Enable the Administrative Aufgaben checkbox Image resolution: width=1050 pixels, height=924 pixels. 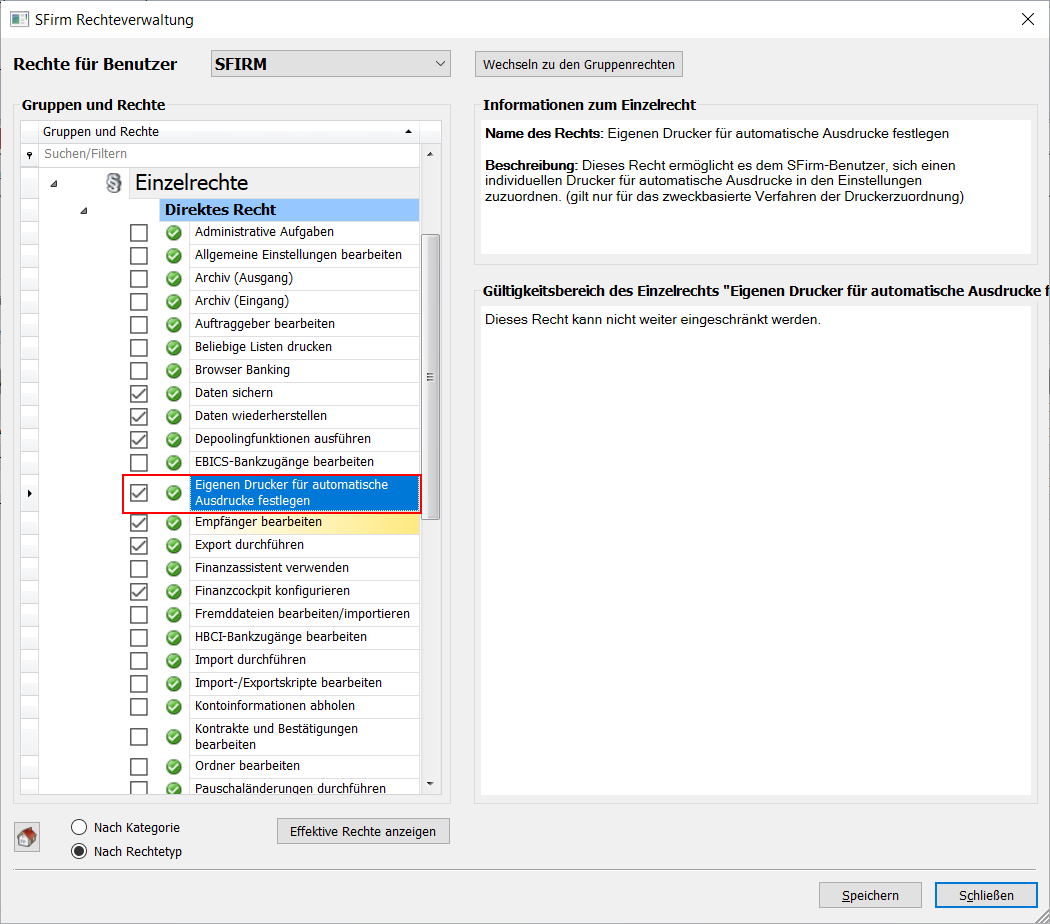[x=139, y=232]
